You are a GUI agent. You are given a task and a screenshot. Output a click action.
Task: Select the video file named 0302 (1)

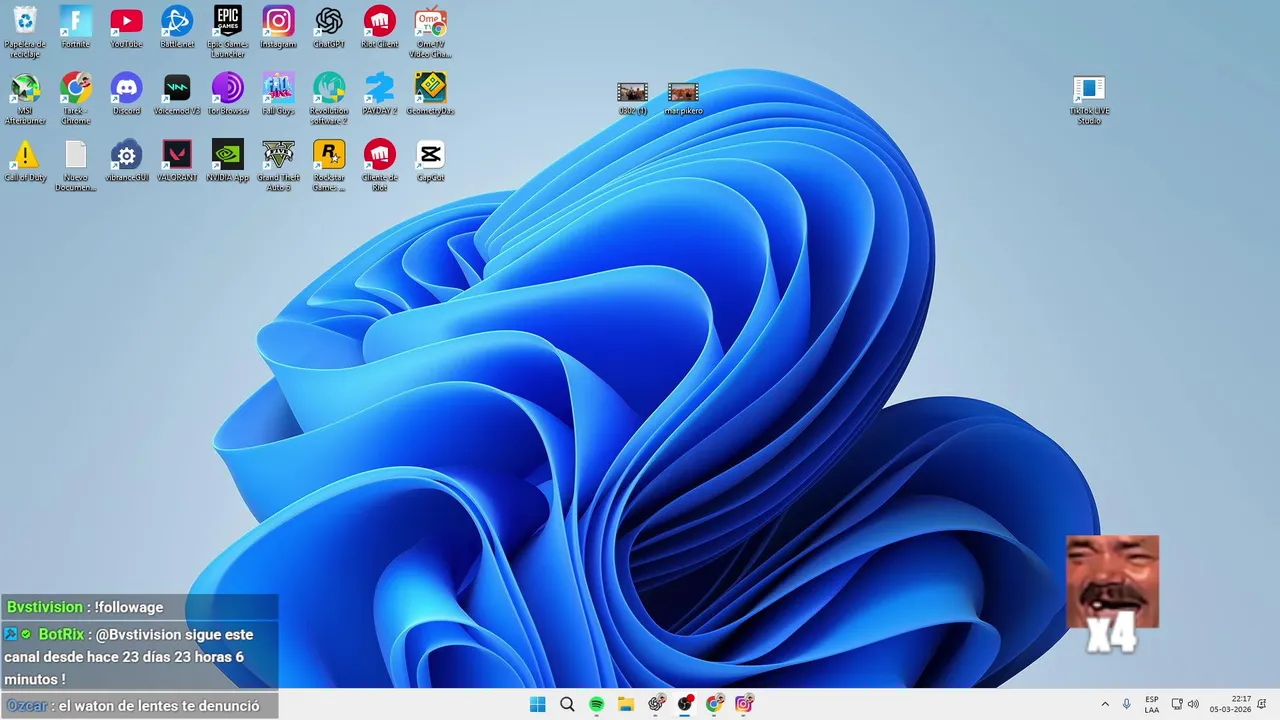click(x=633, y=98)
